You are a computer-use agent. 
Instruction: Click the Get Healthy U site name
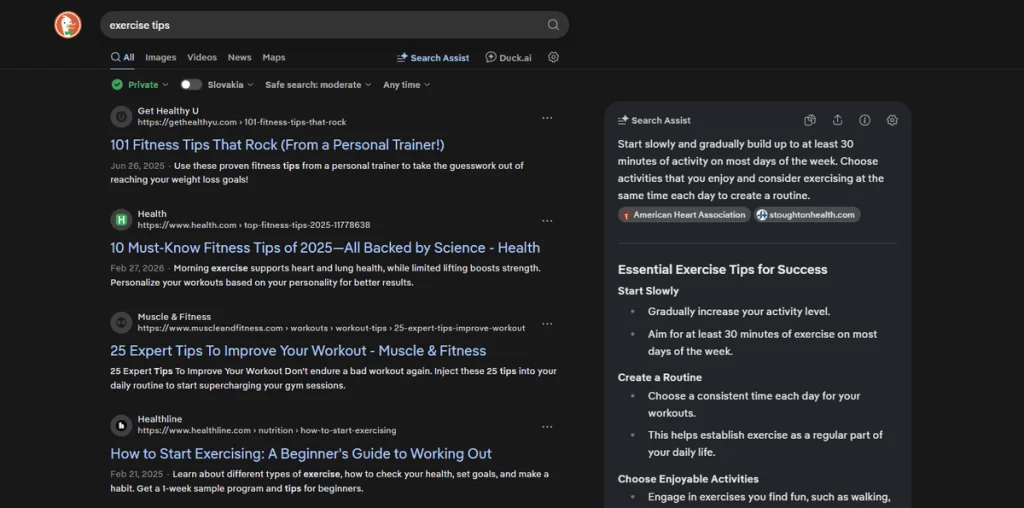[x=168, y=111]
